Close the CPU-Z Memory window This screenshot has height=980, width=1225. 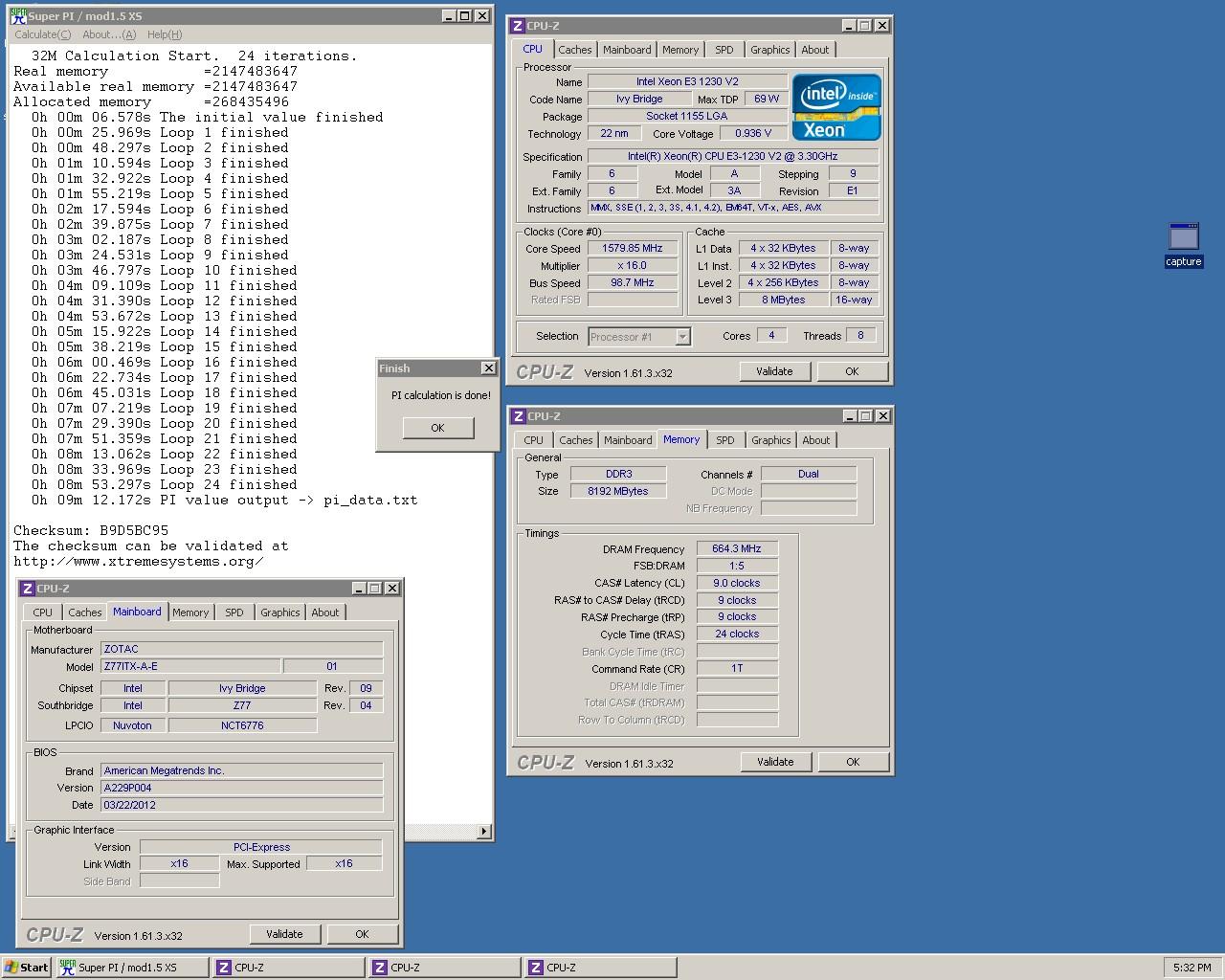tap(882, 416)
